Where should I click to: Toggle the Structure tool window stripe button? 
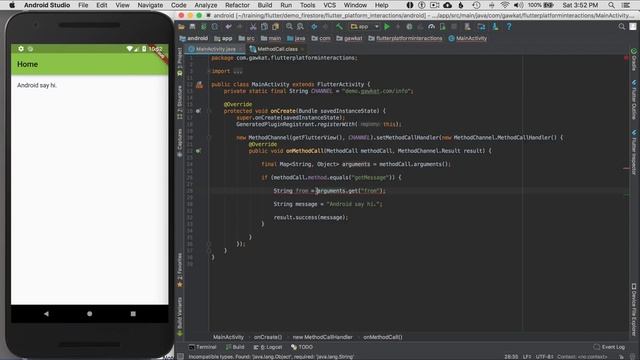click(x=180, y=102)
